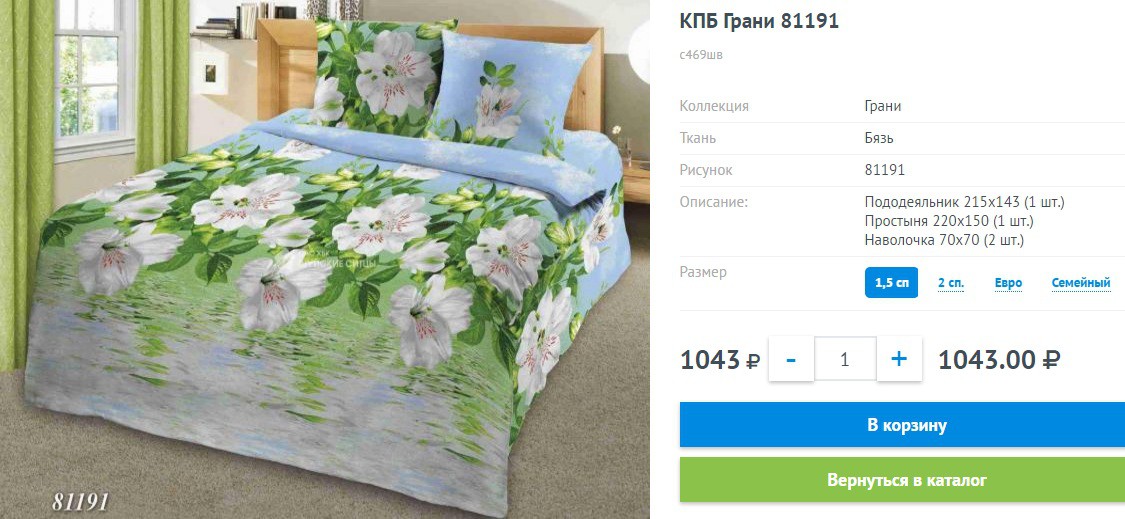Click the 81191 caption on the photo
The image size is (1125, 519).
pyautogui.click(x=80, y=500)
